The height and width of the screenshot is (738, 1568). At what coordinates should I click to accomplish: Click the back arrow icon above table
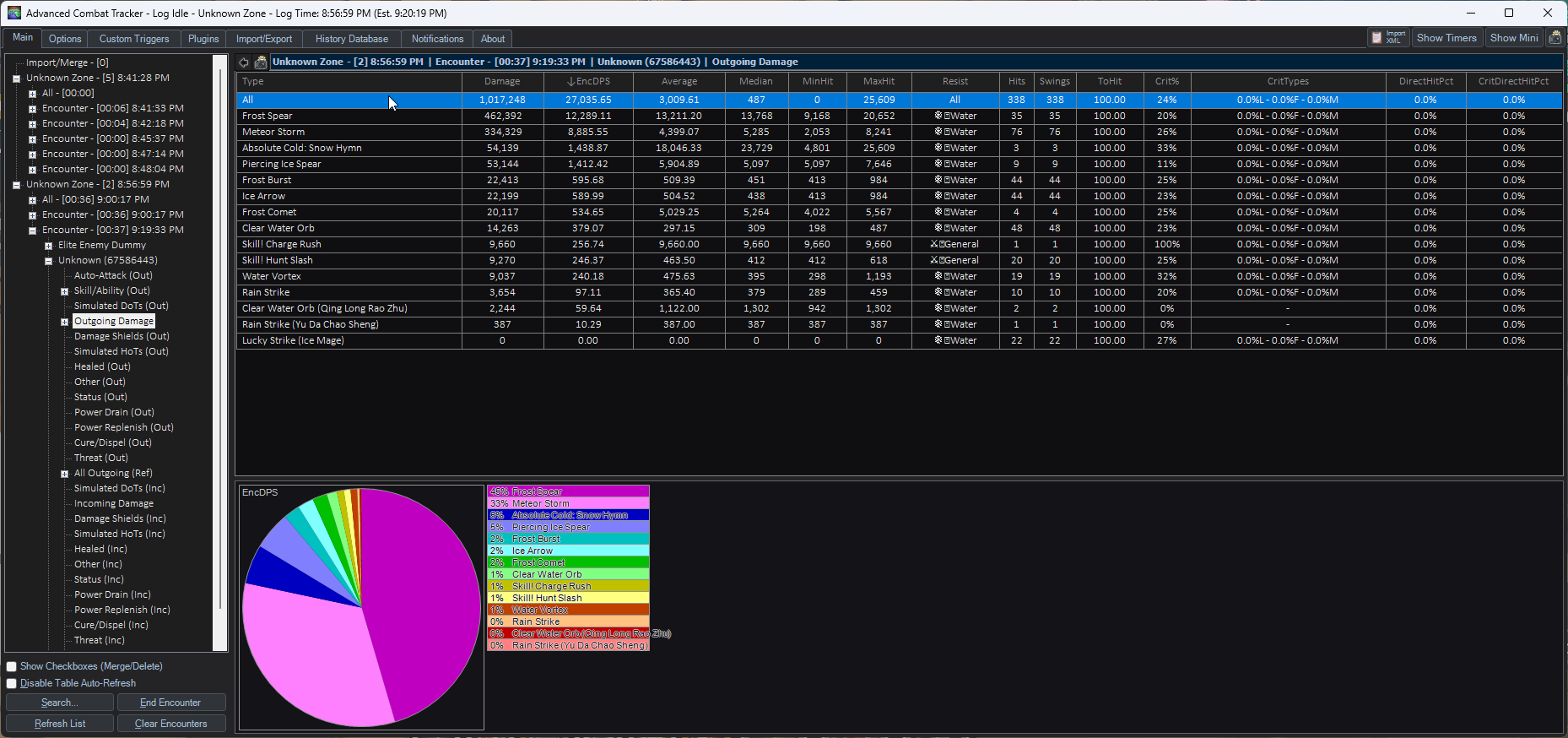(x=244, y=62)
